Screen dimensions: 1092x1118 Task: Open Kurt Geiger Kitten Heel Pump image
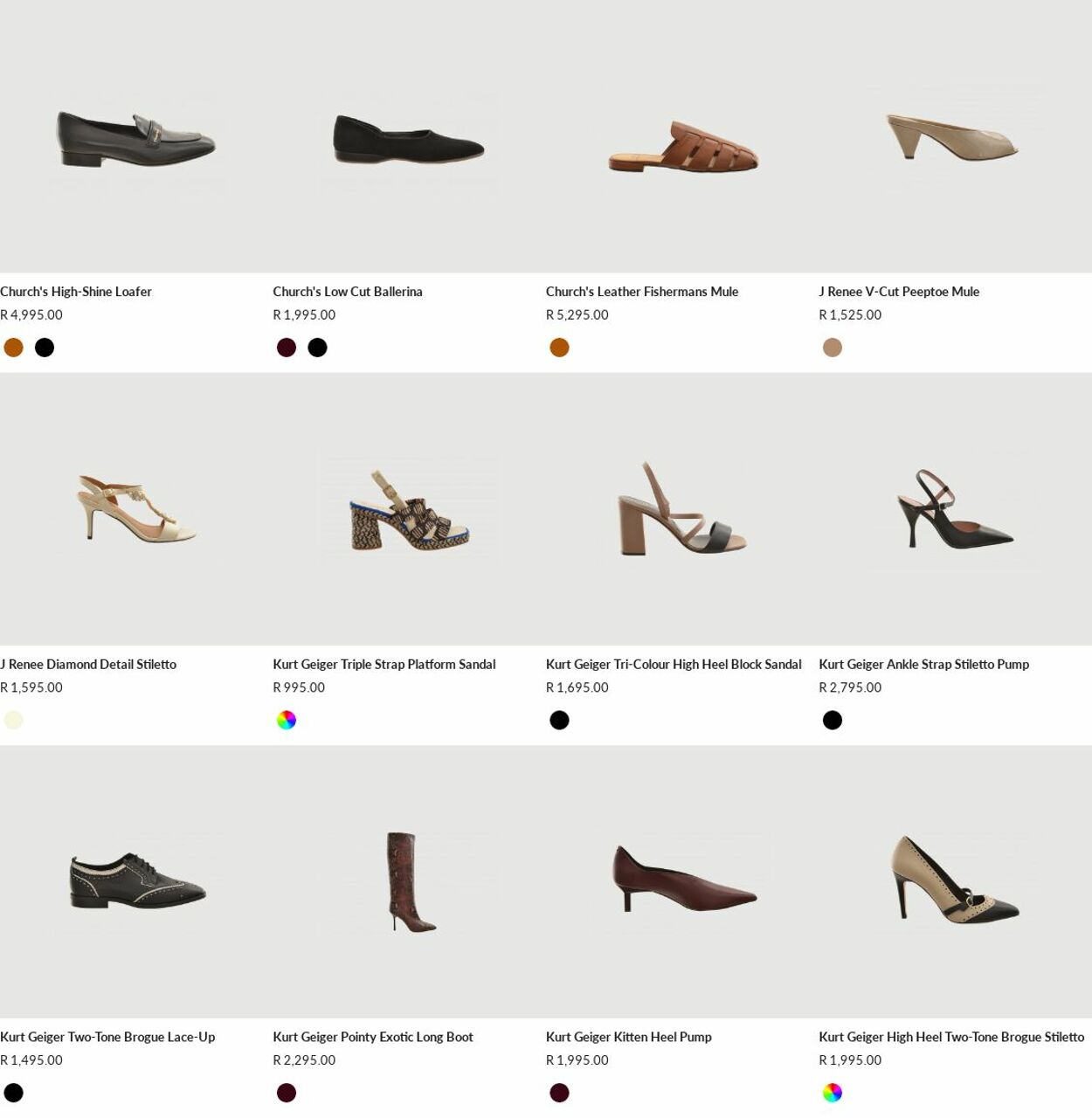click(682, 882)
